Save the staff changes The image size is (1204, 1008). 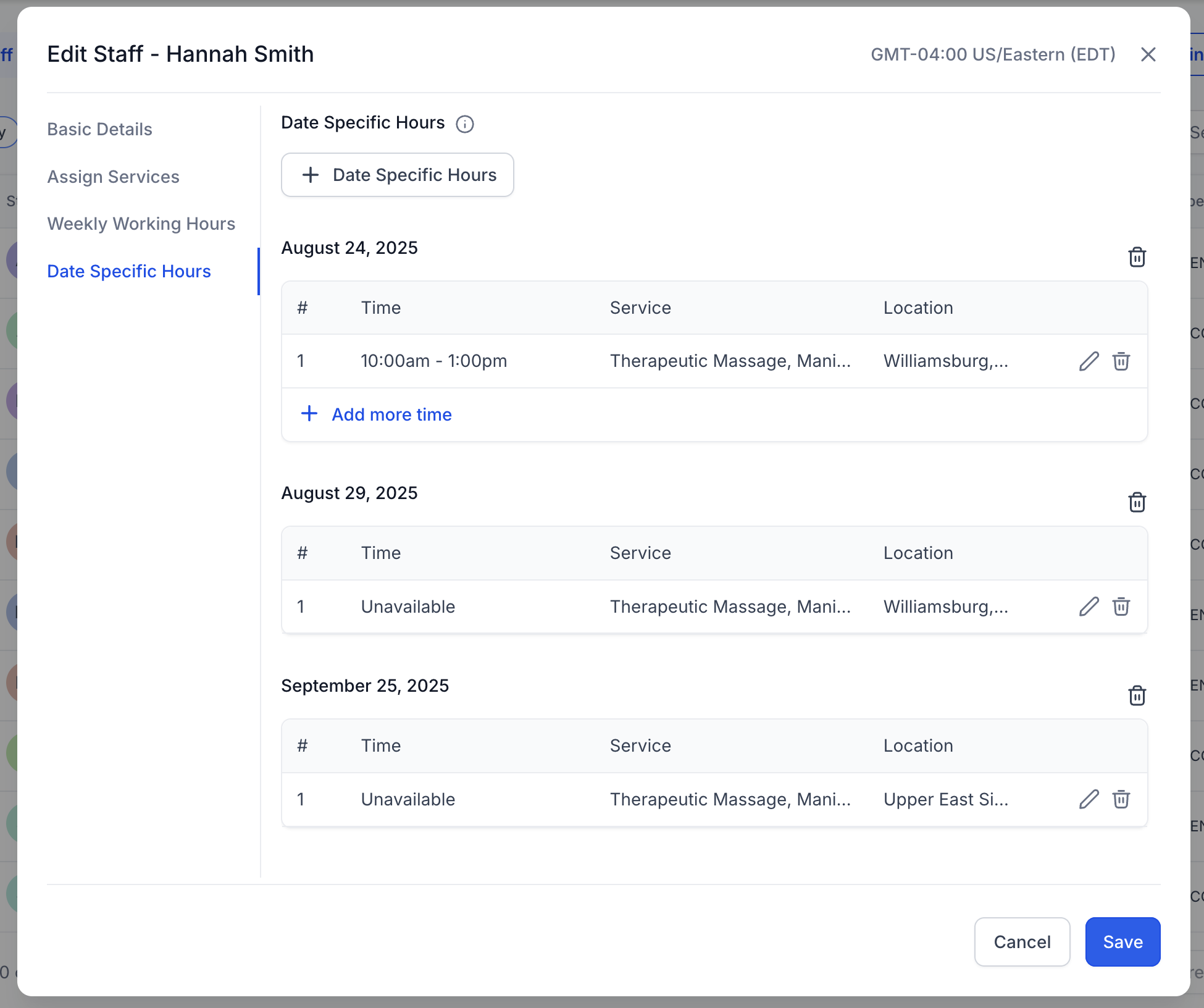(x=1122, y=942)
